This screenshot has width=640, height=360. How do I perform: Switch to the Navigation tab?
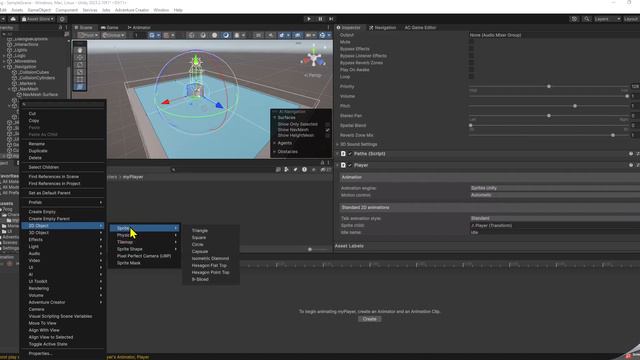(x=382, y=27)
